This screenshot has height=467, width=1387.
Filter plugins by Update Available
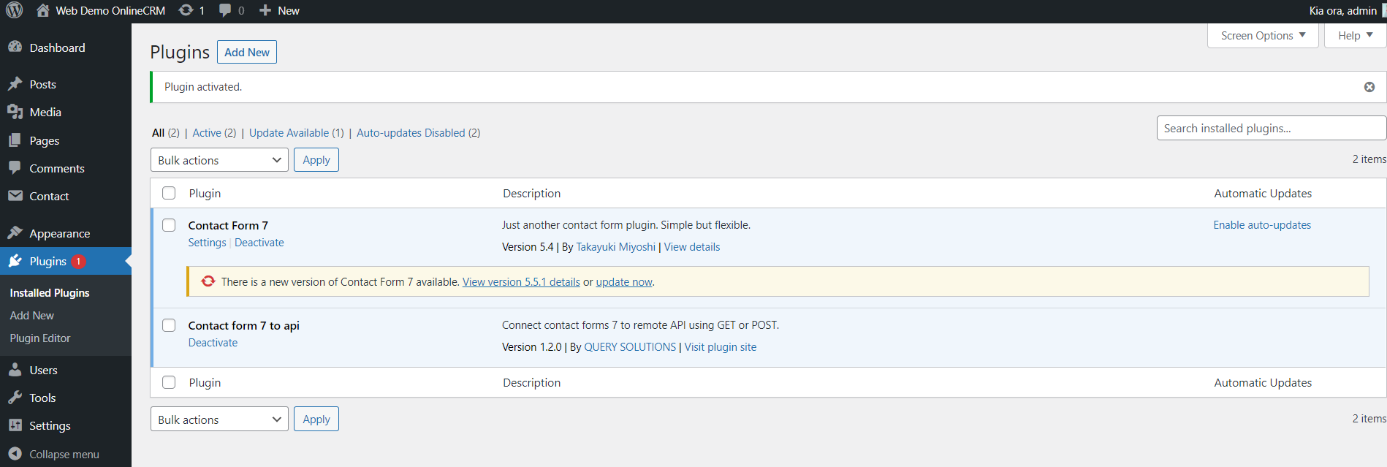289,133
